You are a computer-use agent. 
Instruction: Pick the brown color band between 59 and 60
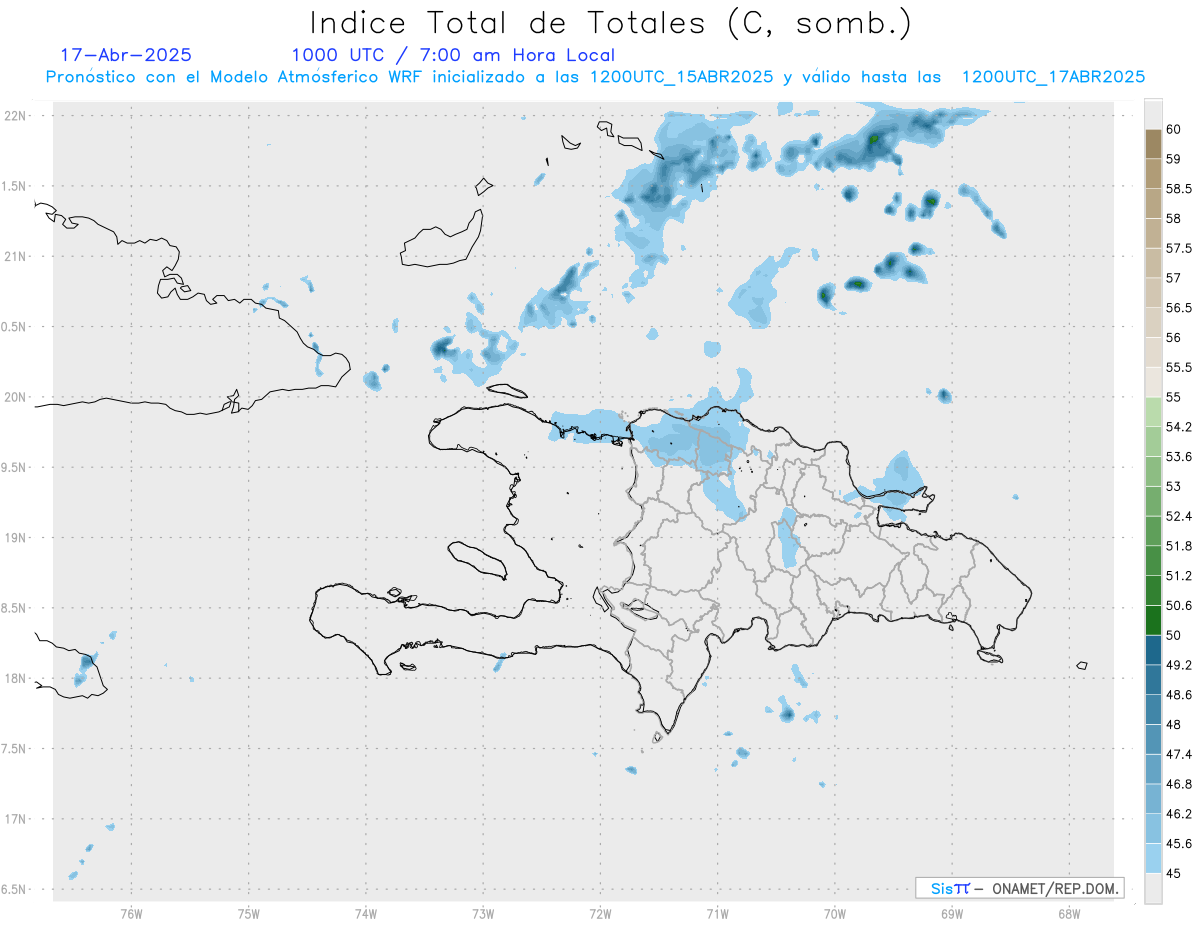pyautogui.click(x=1153, y=144)
